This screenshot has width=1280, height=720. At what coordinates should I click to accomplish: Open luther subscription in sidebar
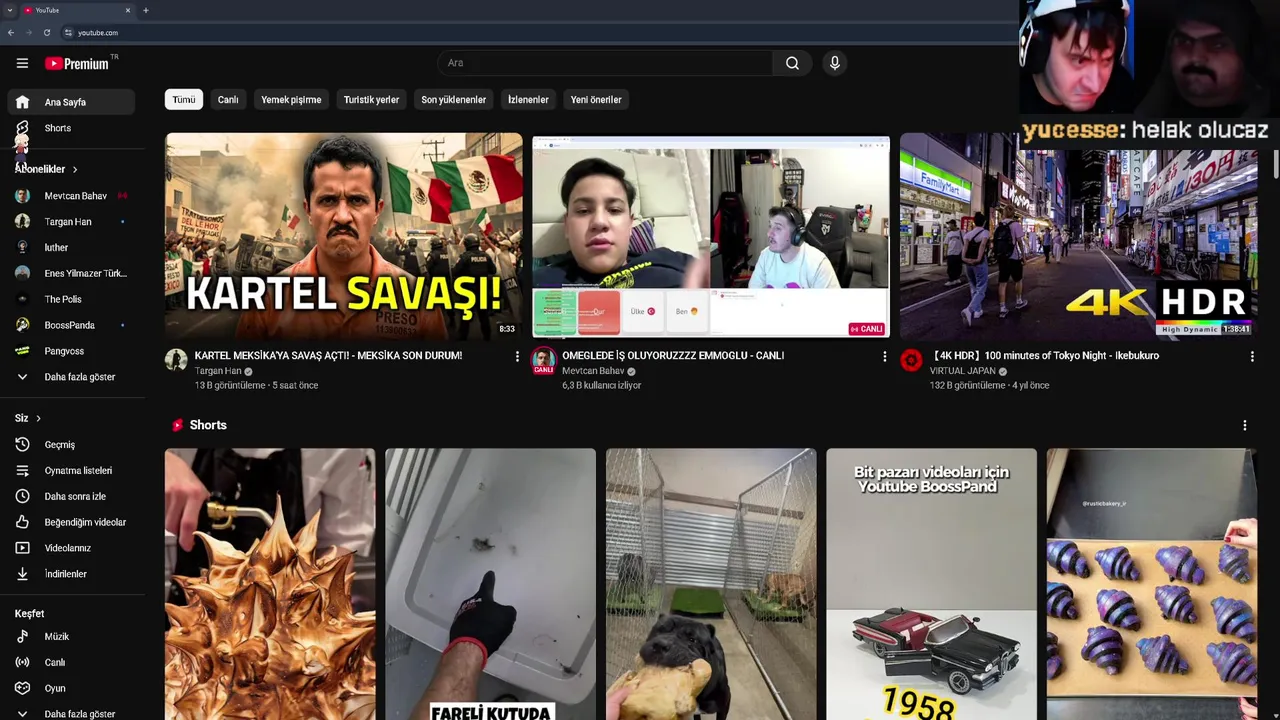tap(70, 248)
